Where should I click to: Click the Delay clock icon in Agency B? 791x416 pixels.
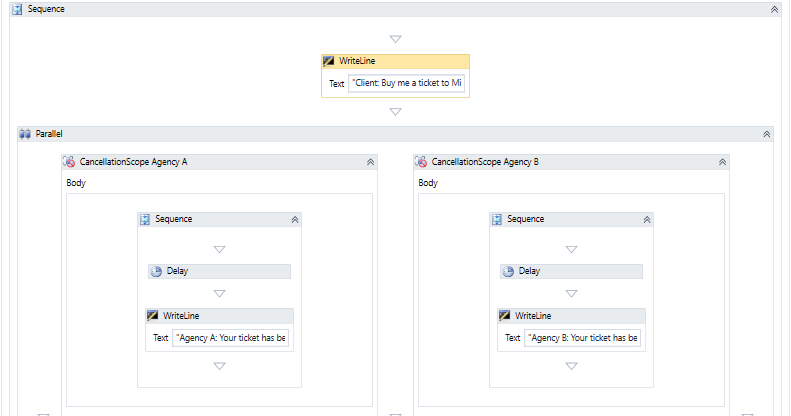click(x=508, y=271)
